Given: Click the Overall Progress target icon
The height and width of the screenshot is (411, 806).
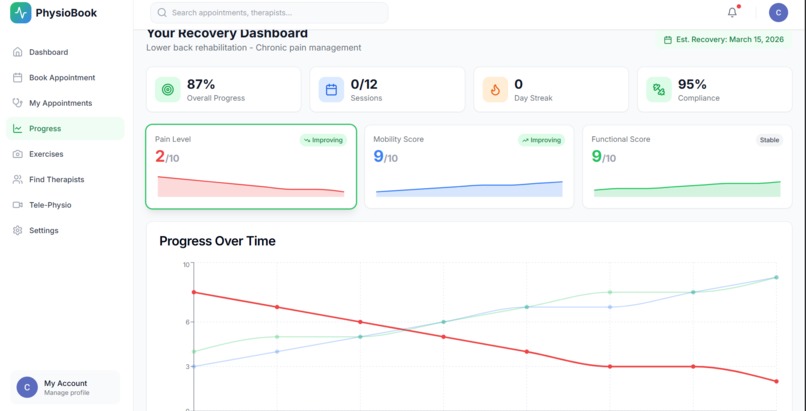Looking at the screenshot, I should pyautogui.click(x=168, y=89).
